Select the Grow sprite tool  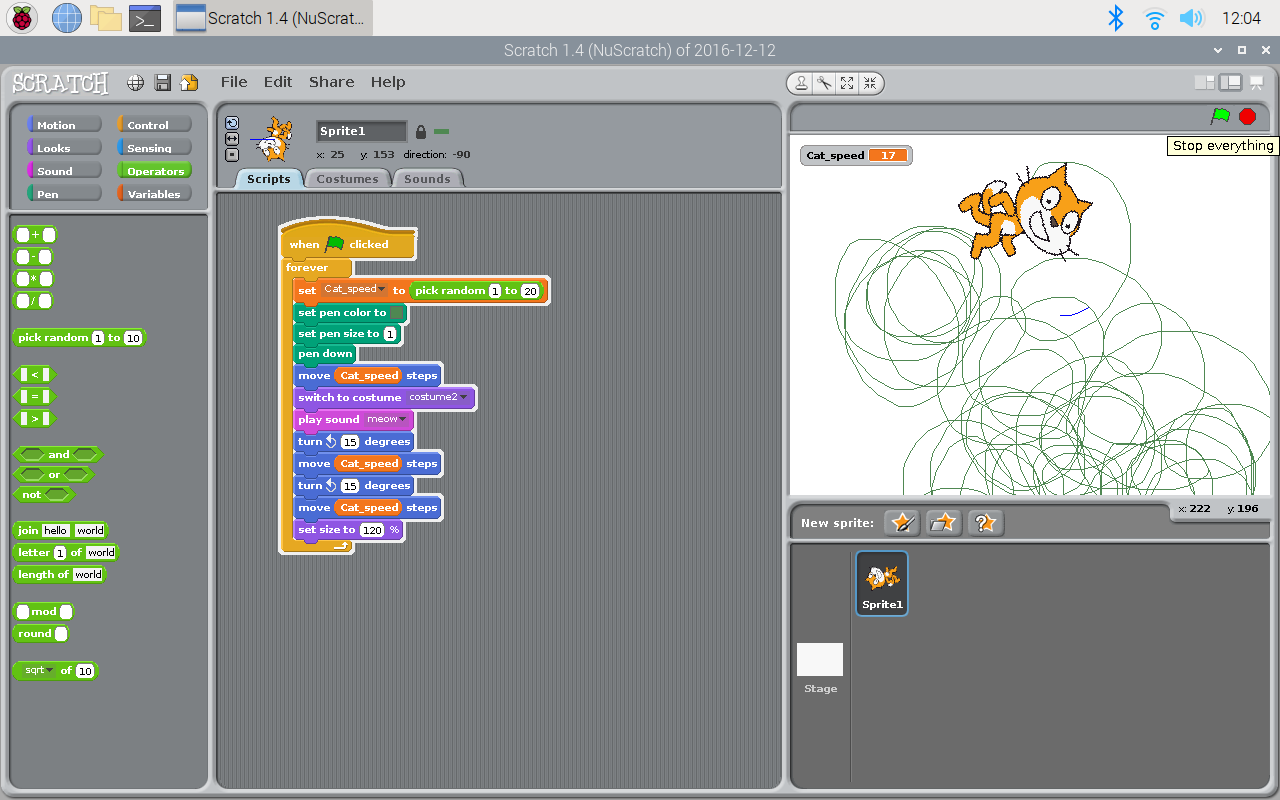(x=847, y=83)
